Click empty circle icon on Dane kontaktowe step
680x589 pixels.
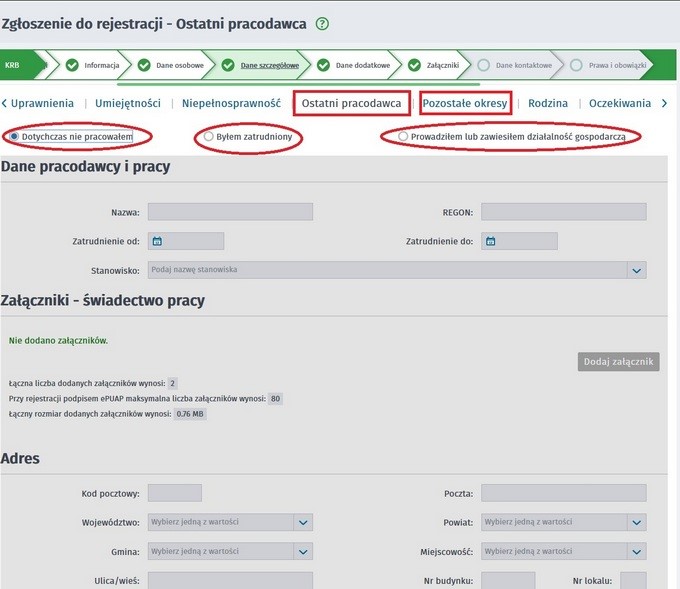pos(484,65)
